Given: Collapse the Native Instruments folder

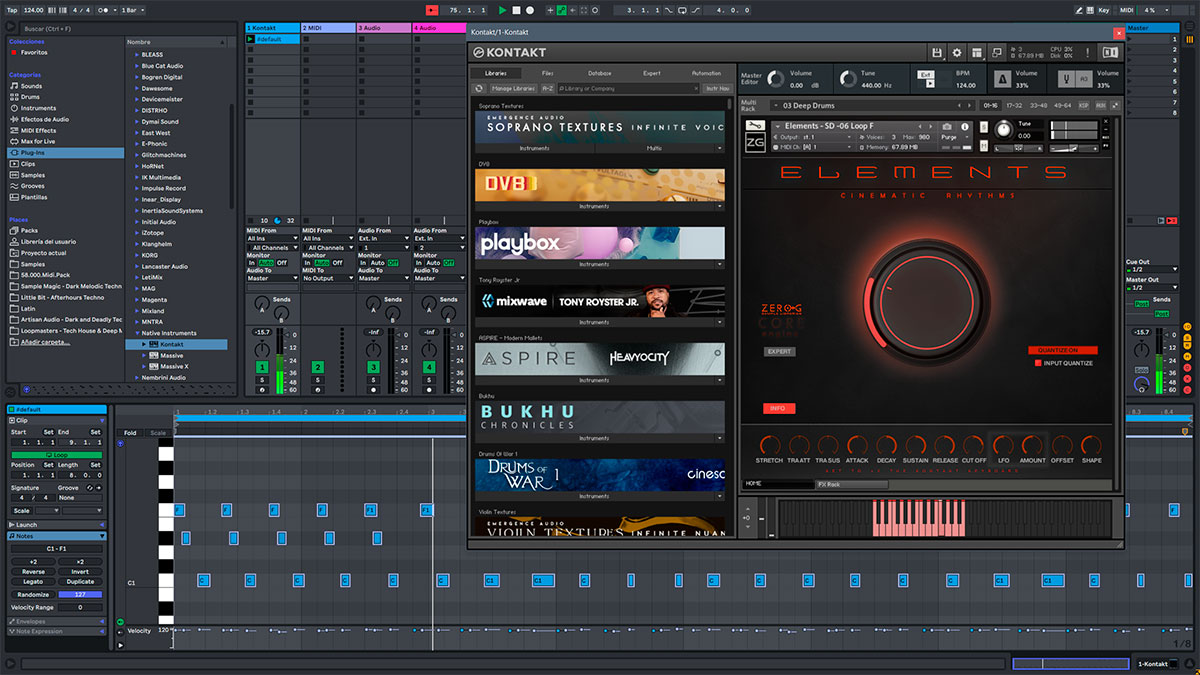Looking at the screenshot, I should [x=138, y=333].
